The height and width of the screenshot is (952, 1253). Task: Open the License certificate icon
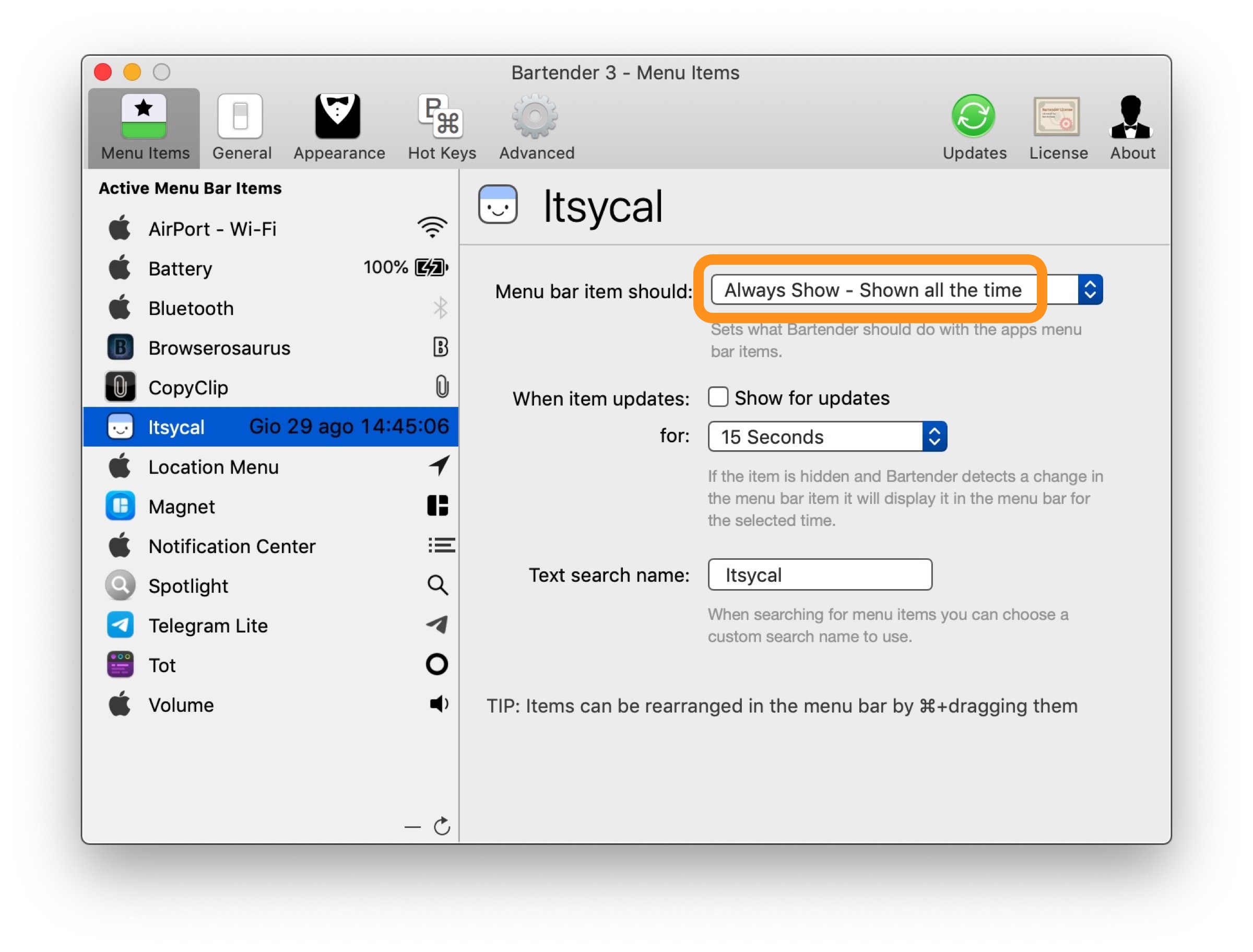[1058, 126]
